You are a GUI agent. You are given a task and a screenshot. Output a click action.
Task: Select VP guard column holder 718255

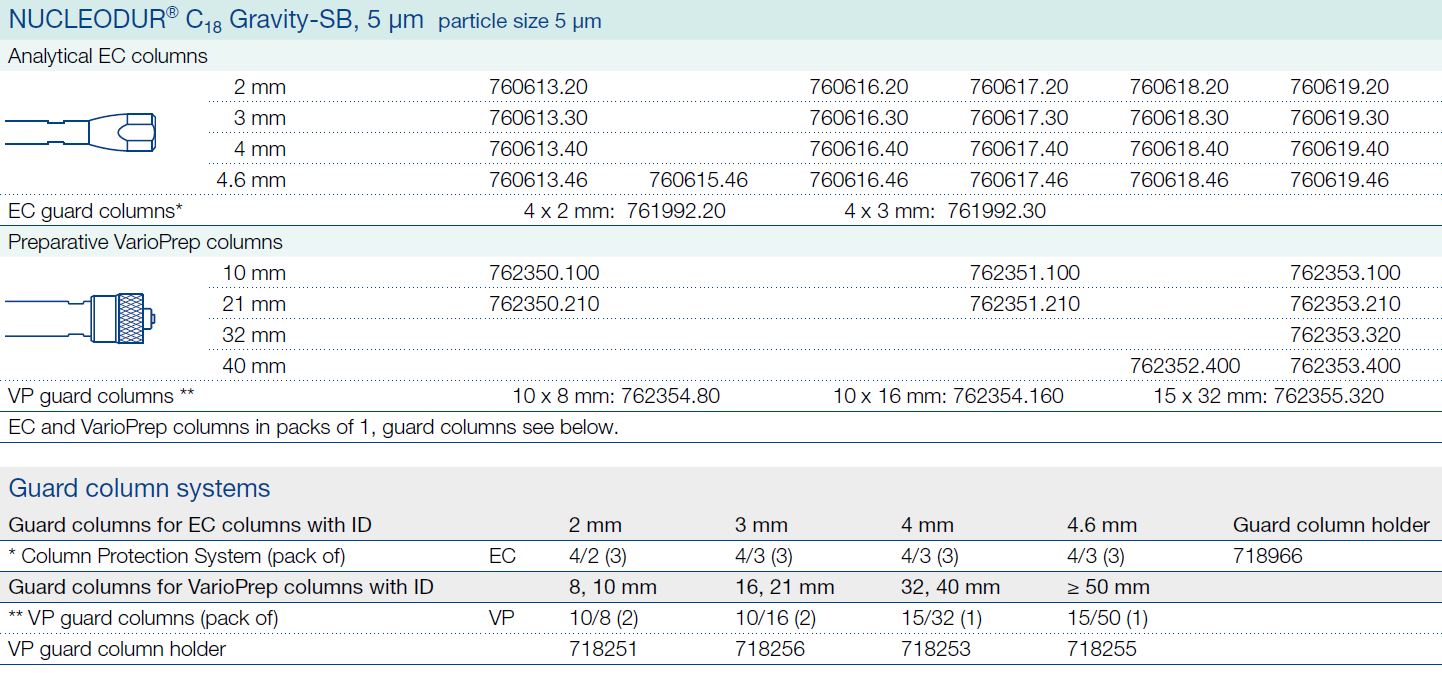[x=1102, y=649]
